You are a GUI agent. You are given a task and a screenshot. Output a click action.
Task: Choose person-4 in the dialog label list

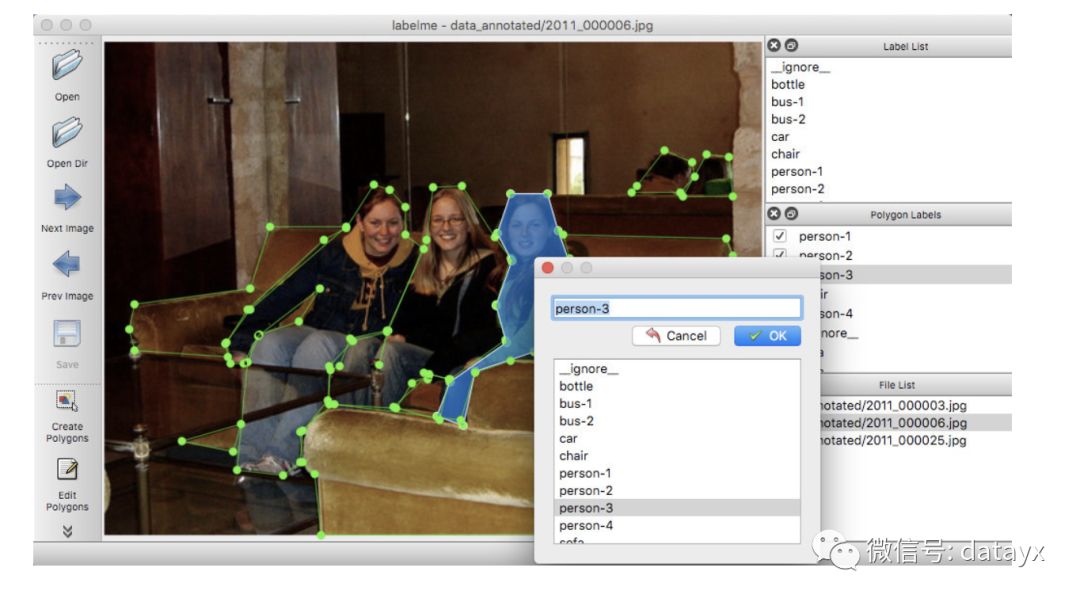(x=677, y=526)
